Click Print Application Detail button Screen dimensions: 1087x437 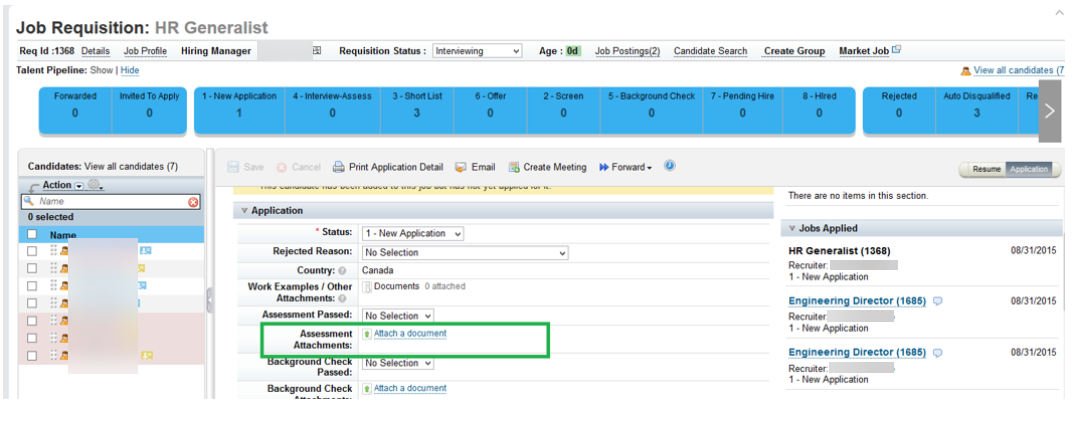click(x=388, y=167)
